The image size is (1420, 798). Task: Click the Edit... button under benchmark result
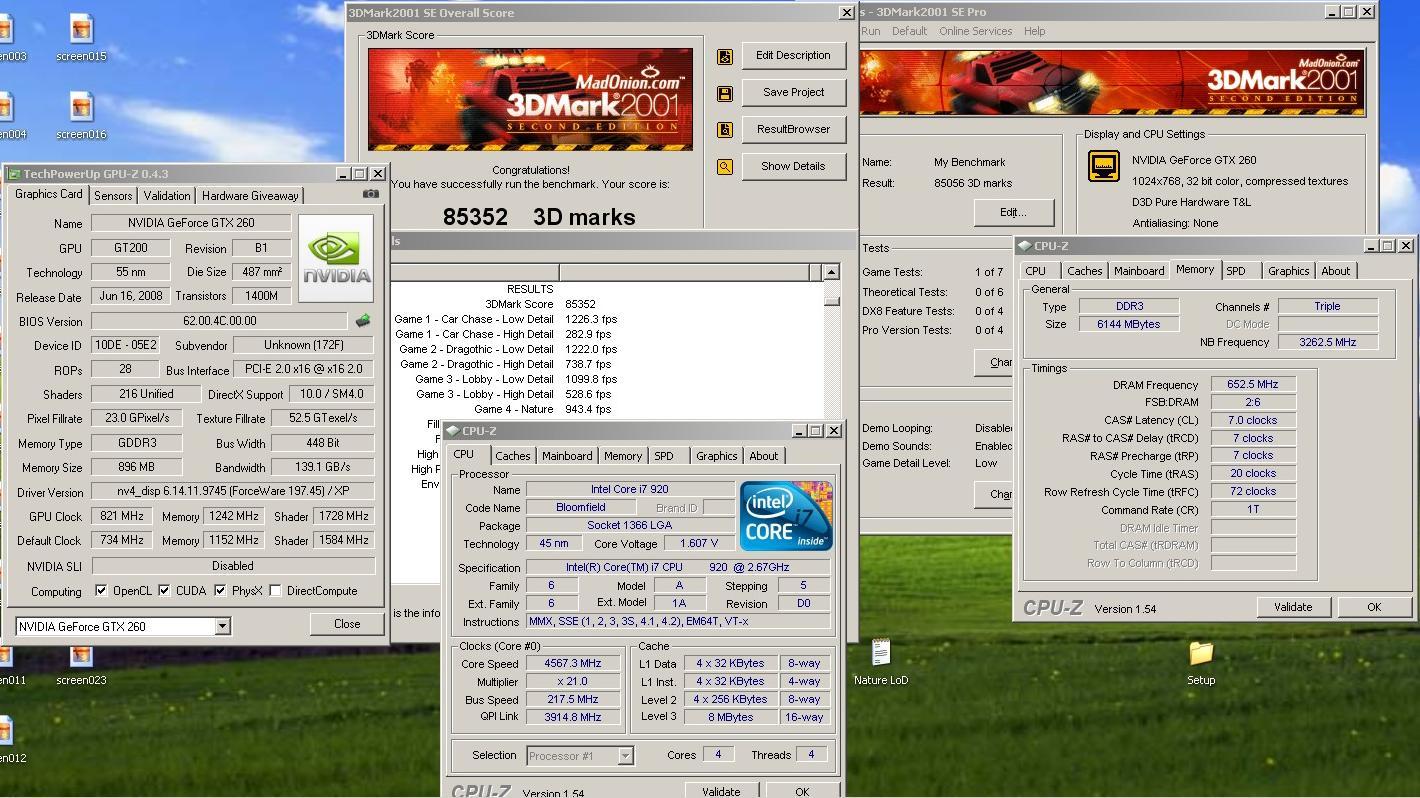click(1013, 212)
